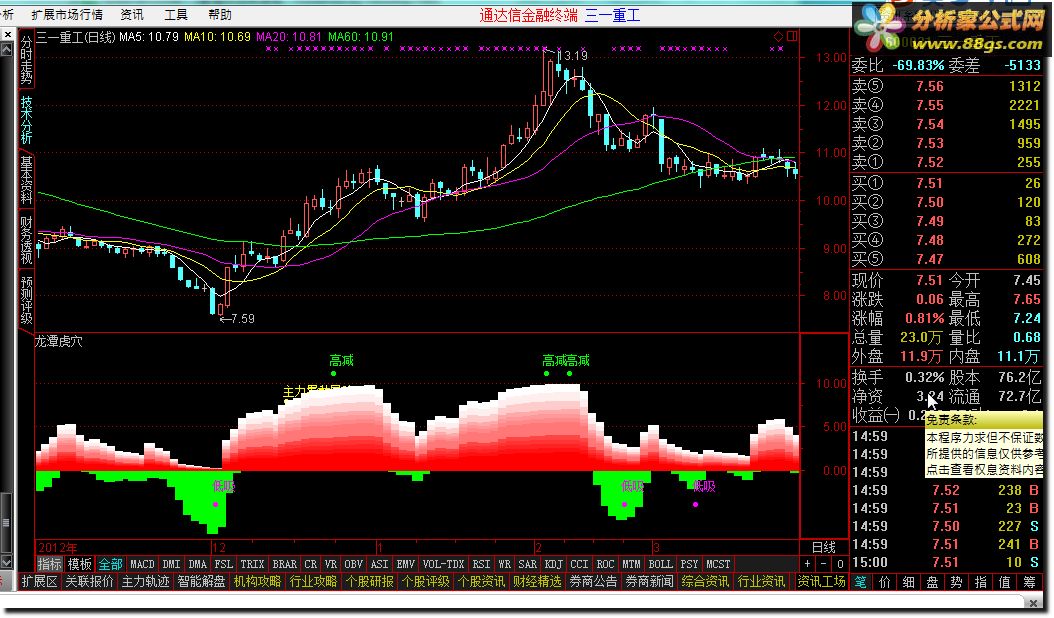The width and height of the screenshot is (1054, 618).
Task: Open the 帮助 menu
Action: (220, 14)
